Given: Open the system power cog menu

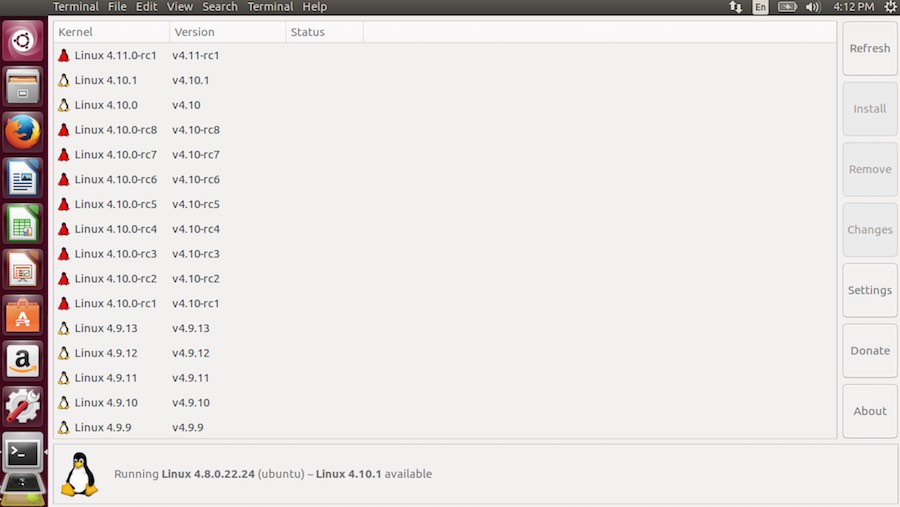Looking at the screenshot, I should click(x=890, y=7).
